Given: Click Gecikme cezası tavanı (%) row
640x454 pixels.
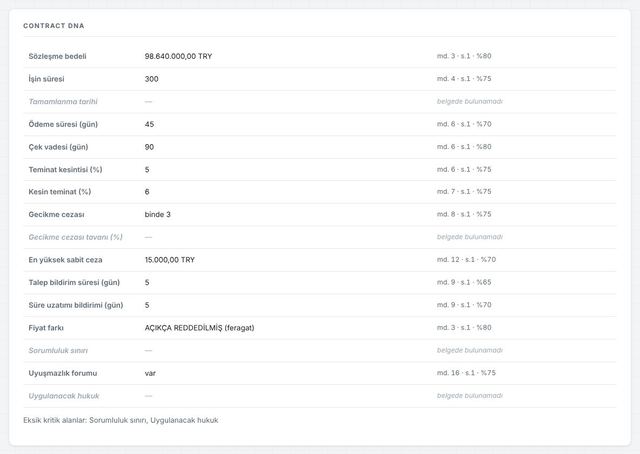Looking at the screenshot, I should (320, 237).
